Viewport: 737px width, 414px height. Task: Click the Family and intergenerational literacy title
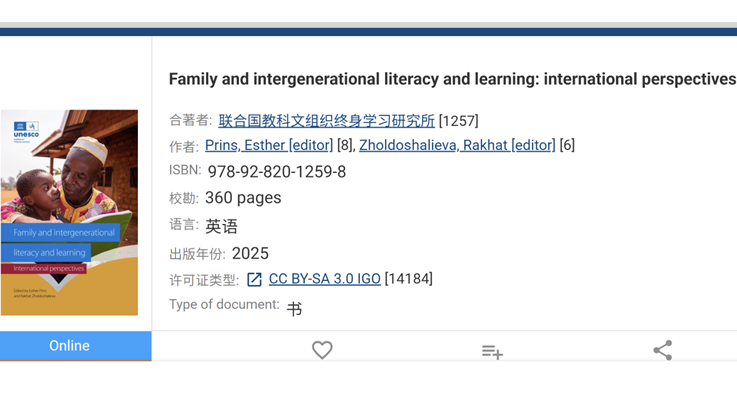tap(452, 79)
